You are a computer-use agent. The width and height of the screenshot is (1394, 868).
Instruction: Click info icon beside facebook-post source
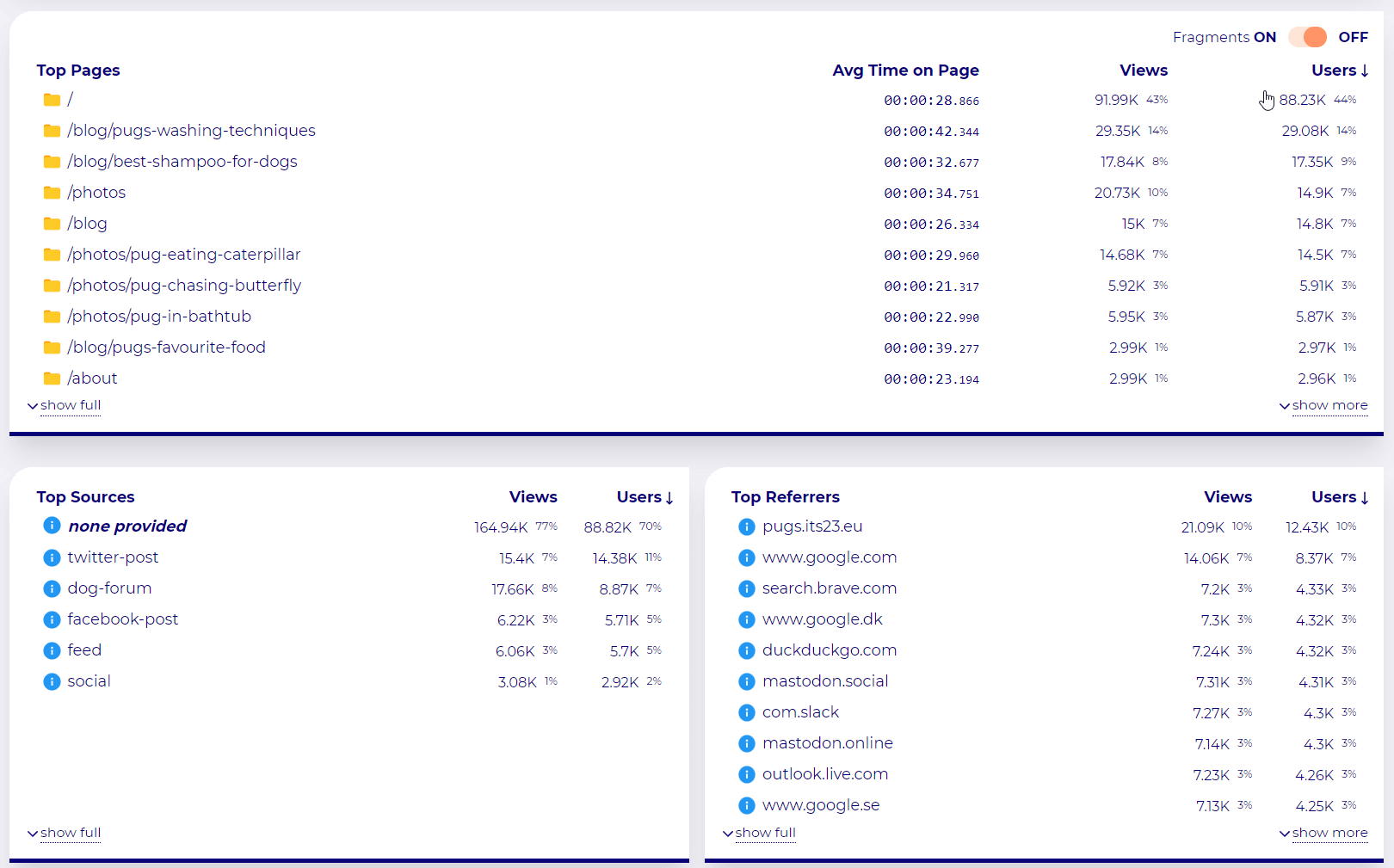tap(52, 619)
